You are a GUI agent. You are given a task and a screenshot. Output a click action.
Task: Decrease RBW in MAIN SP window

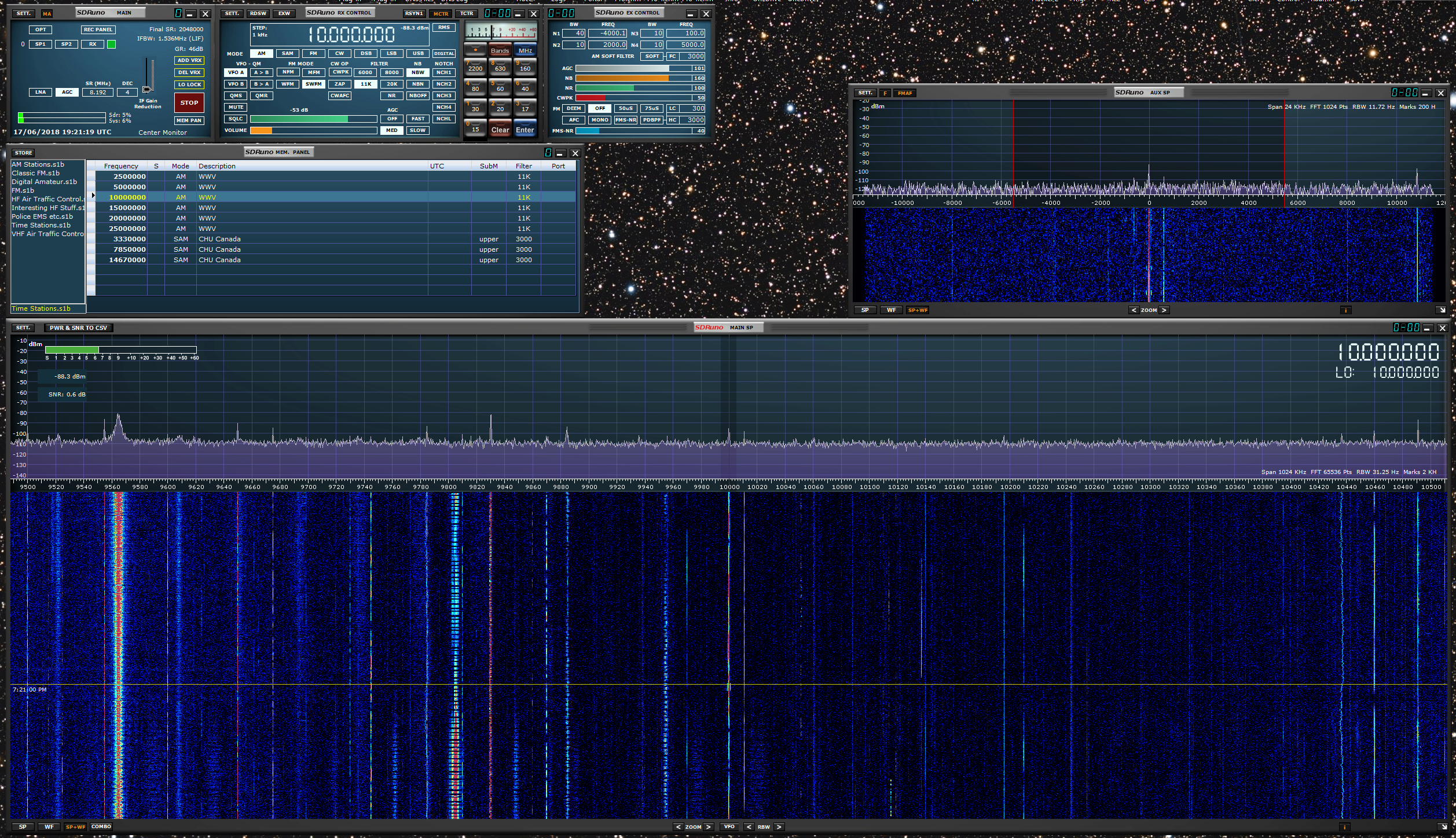[749, 826]
